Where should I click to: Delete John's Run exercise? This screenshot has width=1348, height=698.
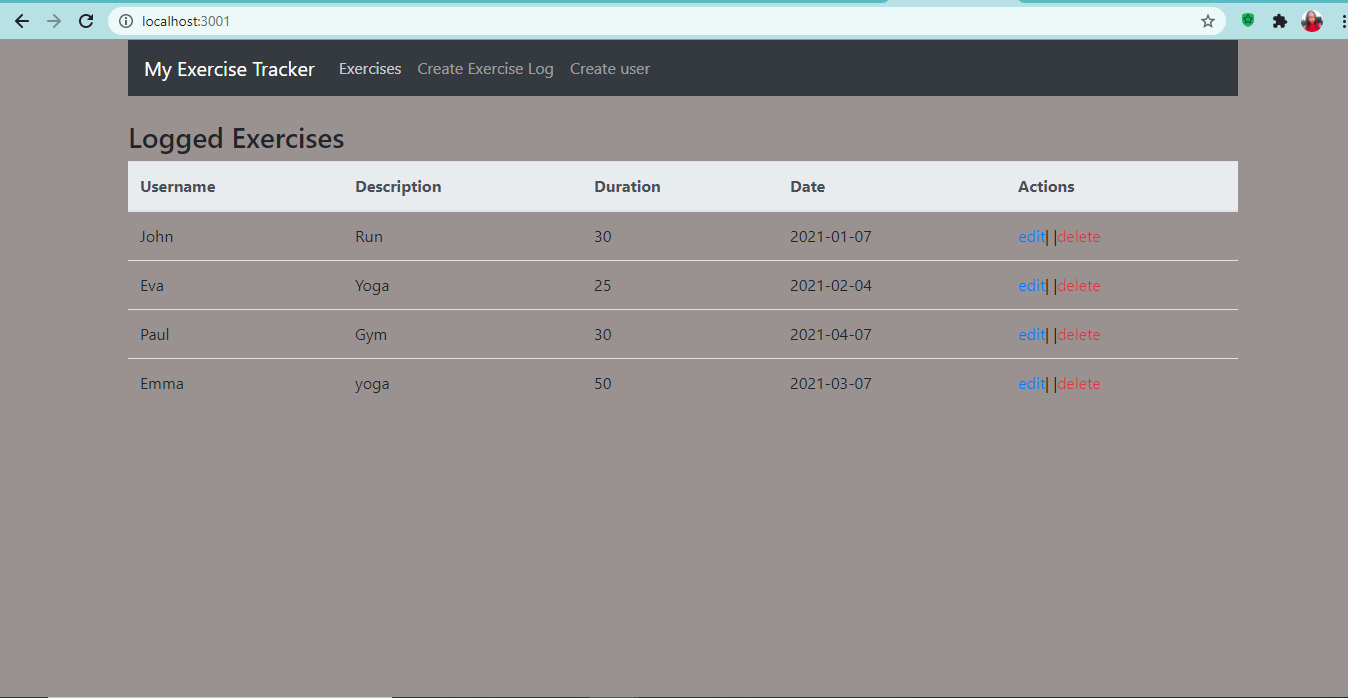pyautogui.click(x=1079, y=237)
